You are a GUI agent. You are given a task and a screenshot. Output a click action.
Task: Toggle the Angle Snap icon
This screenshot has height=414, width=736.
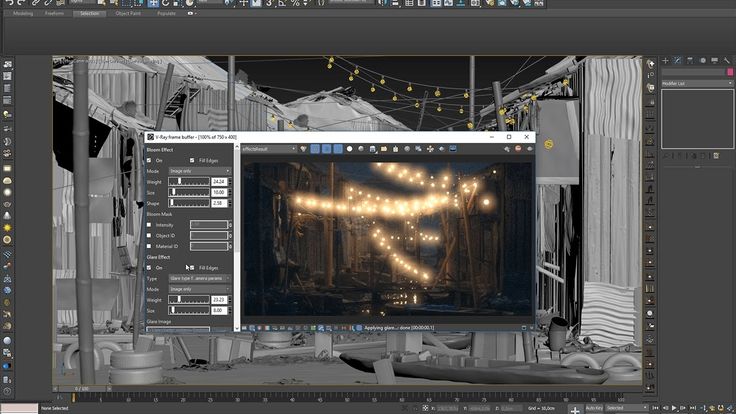[282, 3]
